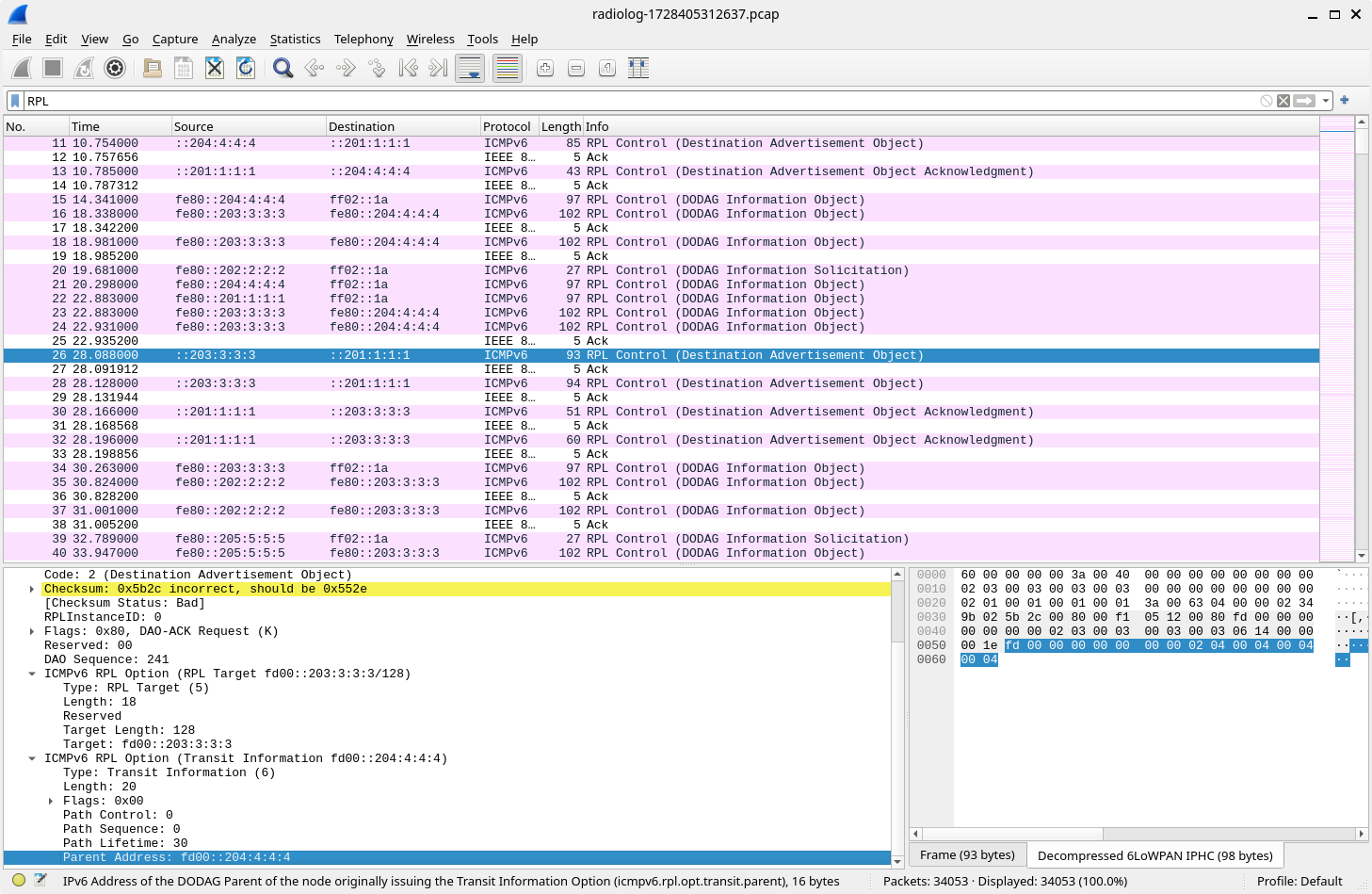Image resolution: width=1372 pixels, height=894 pixels.
Task: Open the Tools menu
Action: tap(482, 39)
